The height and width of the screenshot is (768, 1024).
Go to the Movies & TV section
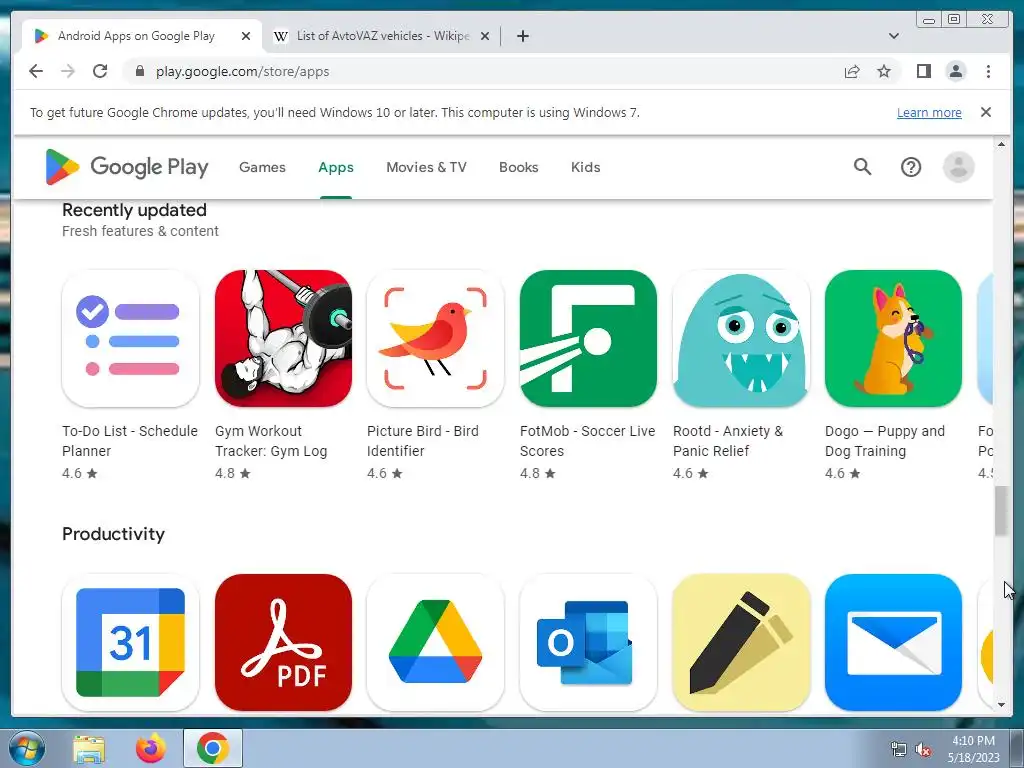(426, 167)
